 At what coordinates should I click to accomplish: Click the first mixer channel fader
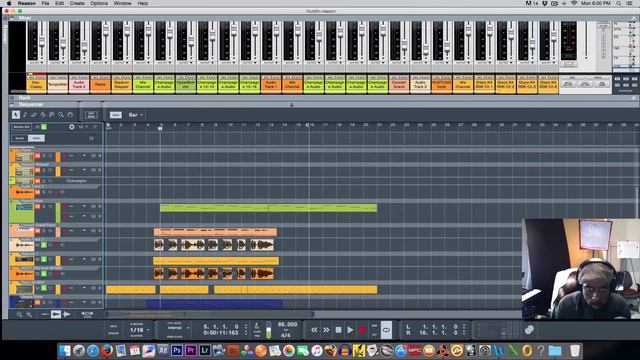tap(42, 41)
